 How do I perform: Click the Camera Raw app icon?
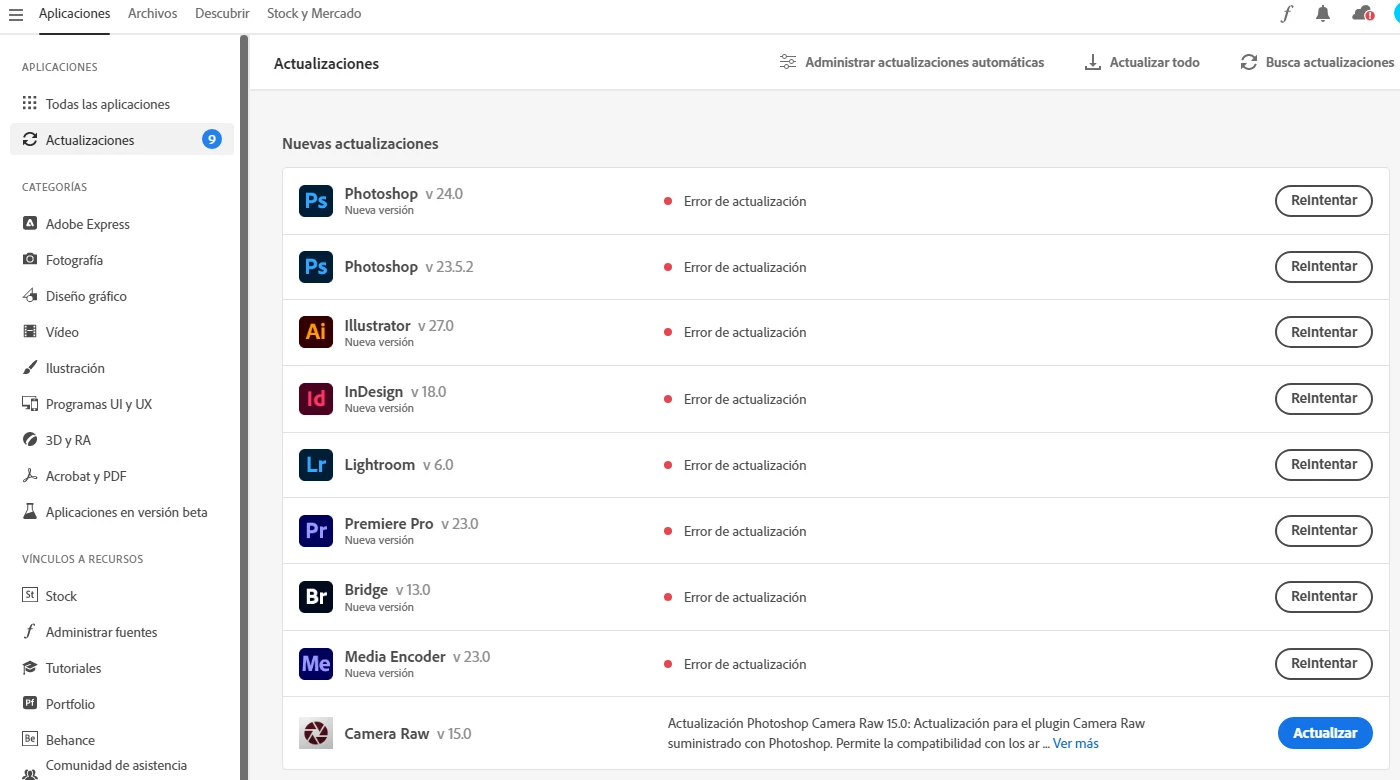316,733
